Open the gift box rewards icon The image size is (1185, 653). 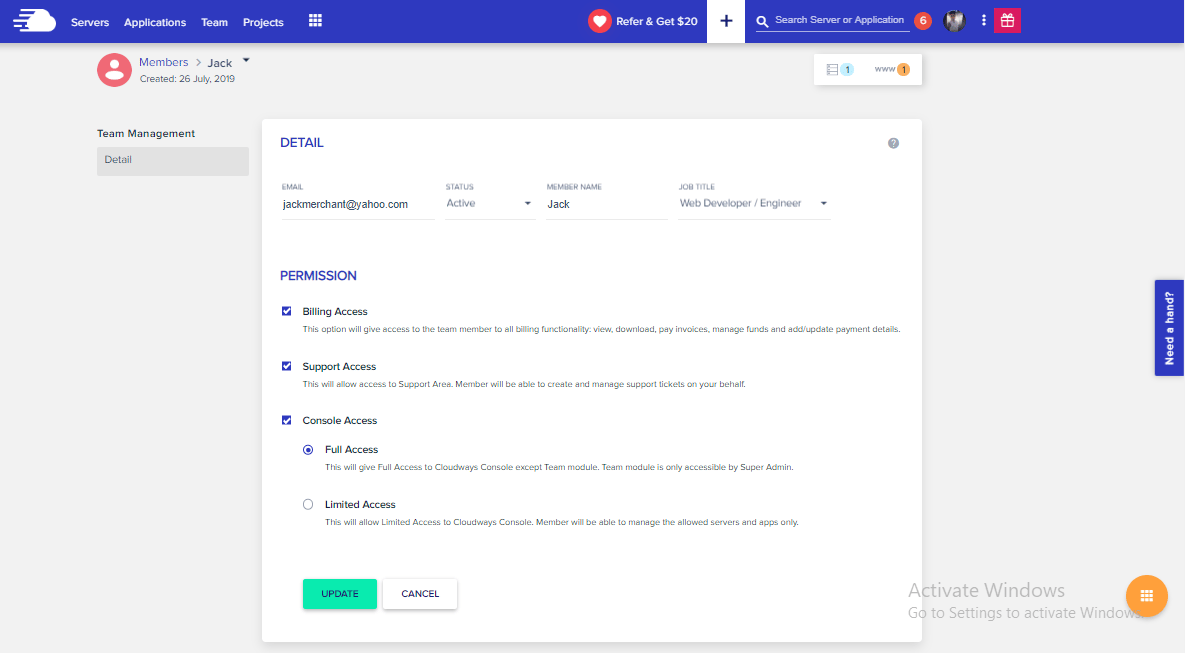coord(1007,20)
